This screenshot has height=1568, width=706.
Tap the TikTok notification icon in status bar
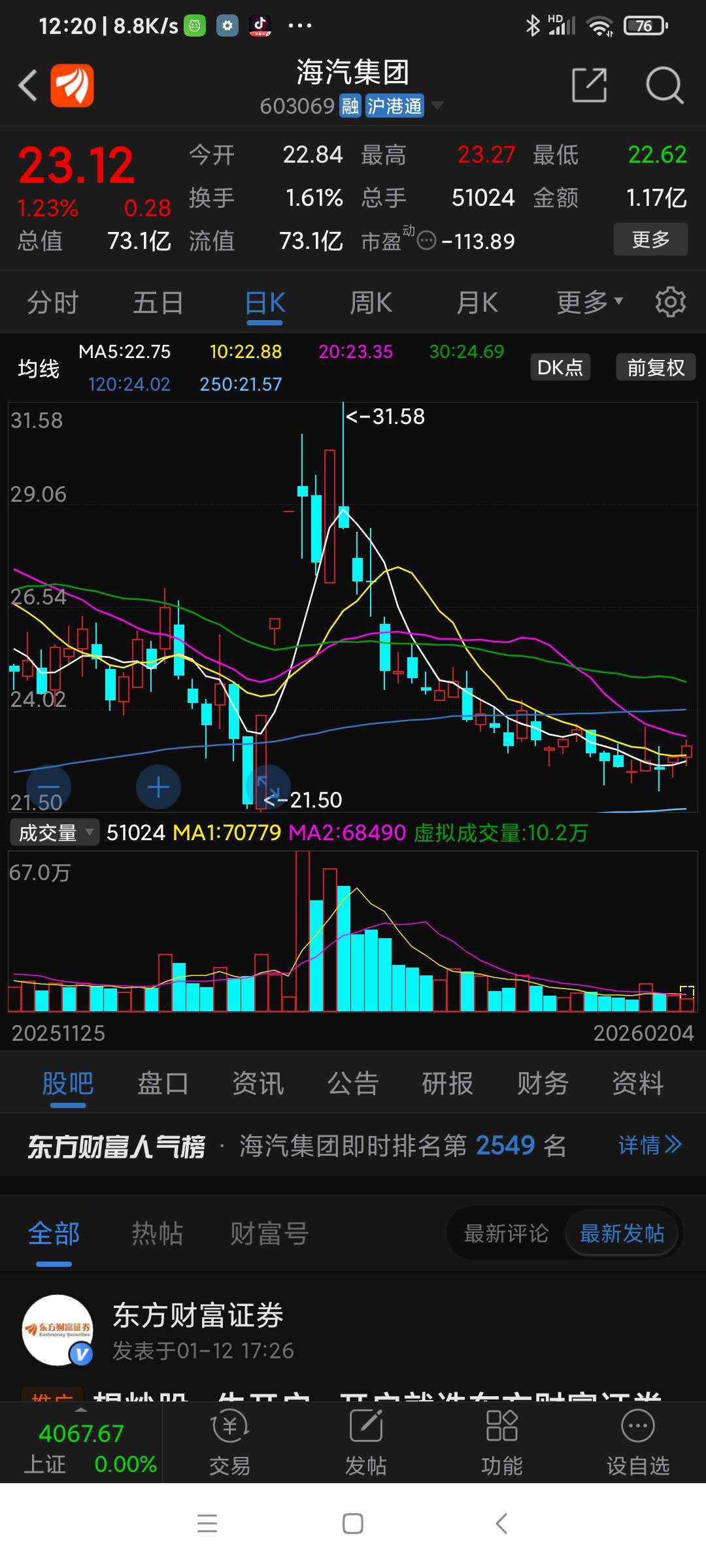point(260,25)
